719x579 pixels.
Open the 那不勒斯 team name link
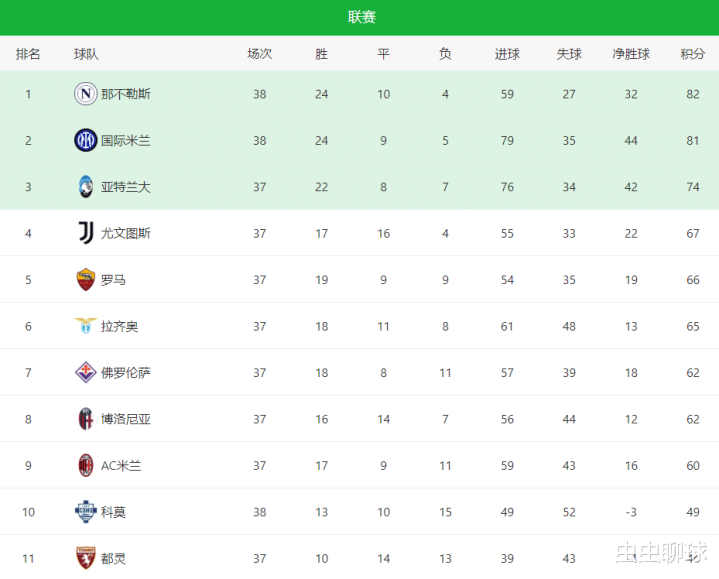126,94
